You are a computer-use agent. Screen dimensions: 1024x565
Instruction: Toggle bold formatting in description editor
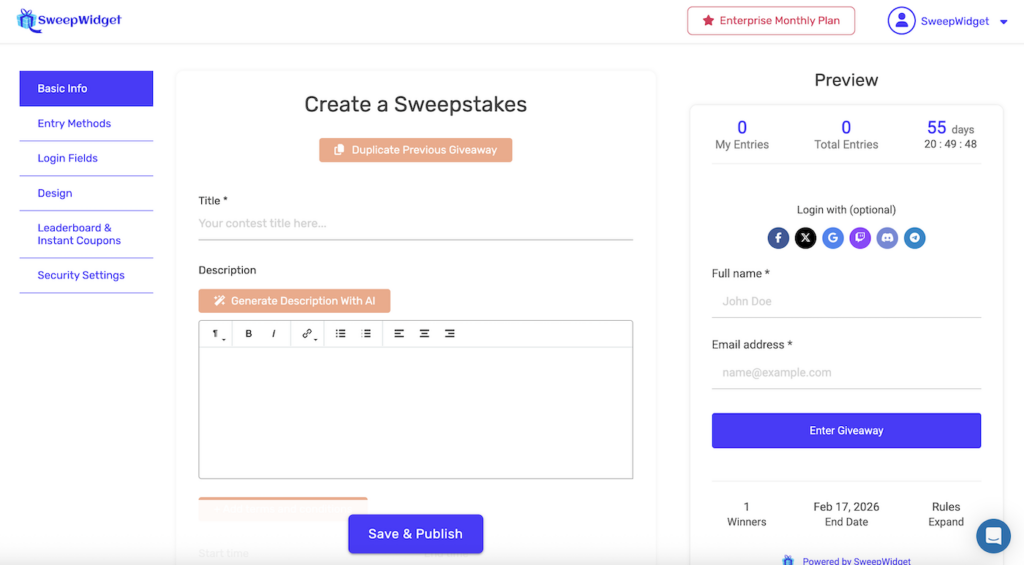[x=249, y=334]
